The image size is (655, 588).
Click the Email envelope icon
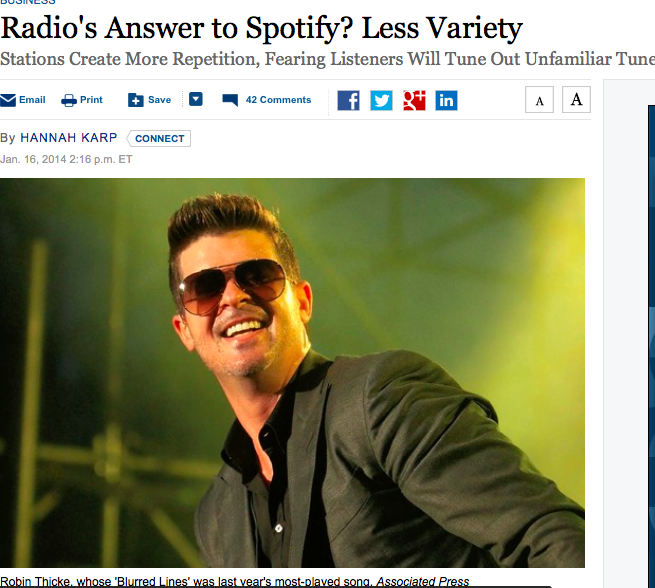click(8, 100)
